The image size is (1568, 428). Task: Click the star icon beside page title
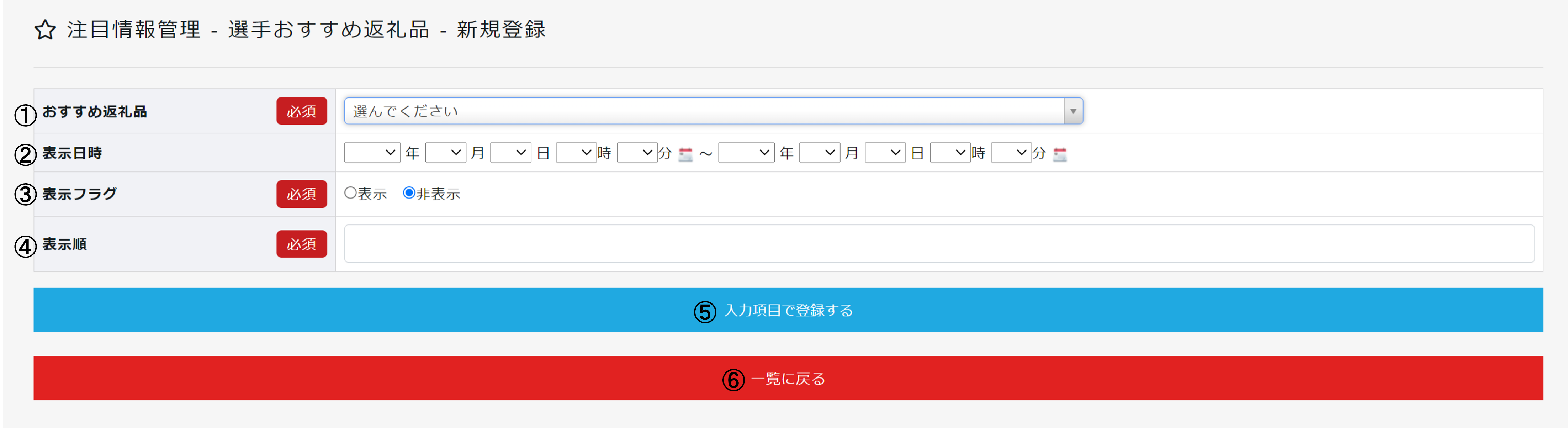tap(45, 30)
